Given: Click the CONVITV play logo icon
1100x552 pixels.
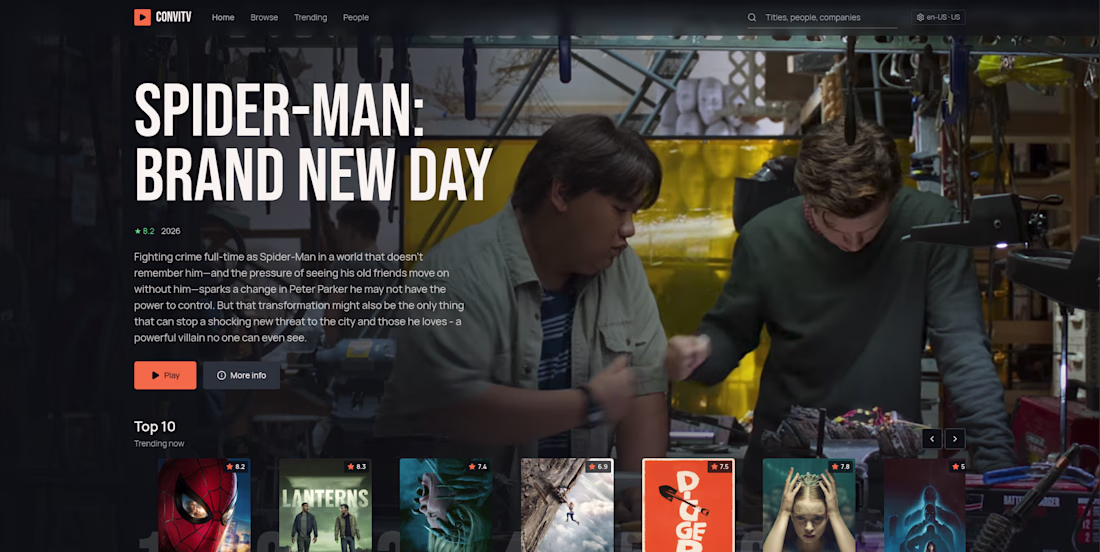Looking at the screenshot, I should coord(142,18).
